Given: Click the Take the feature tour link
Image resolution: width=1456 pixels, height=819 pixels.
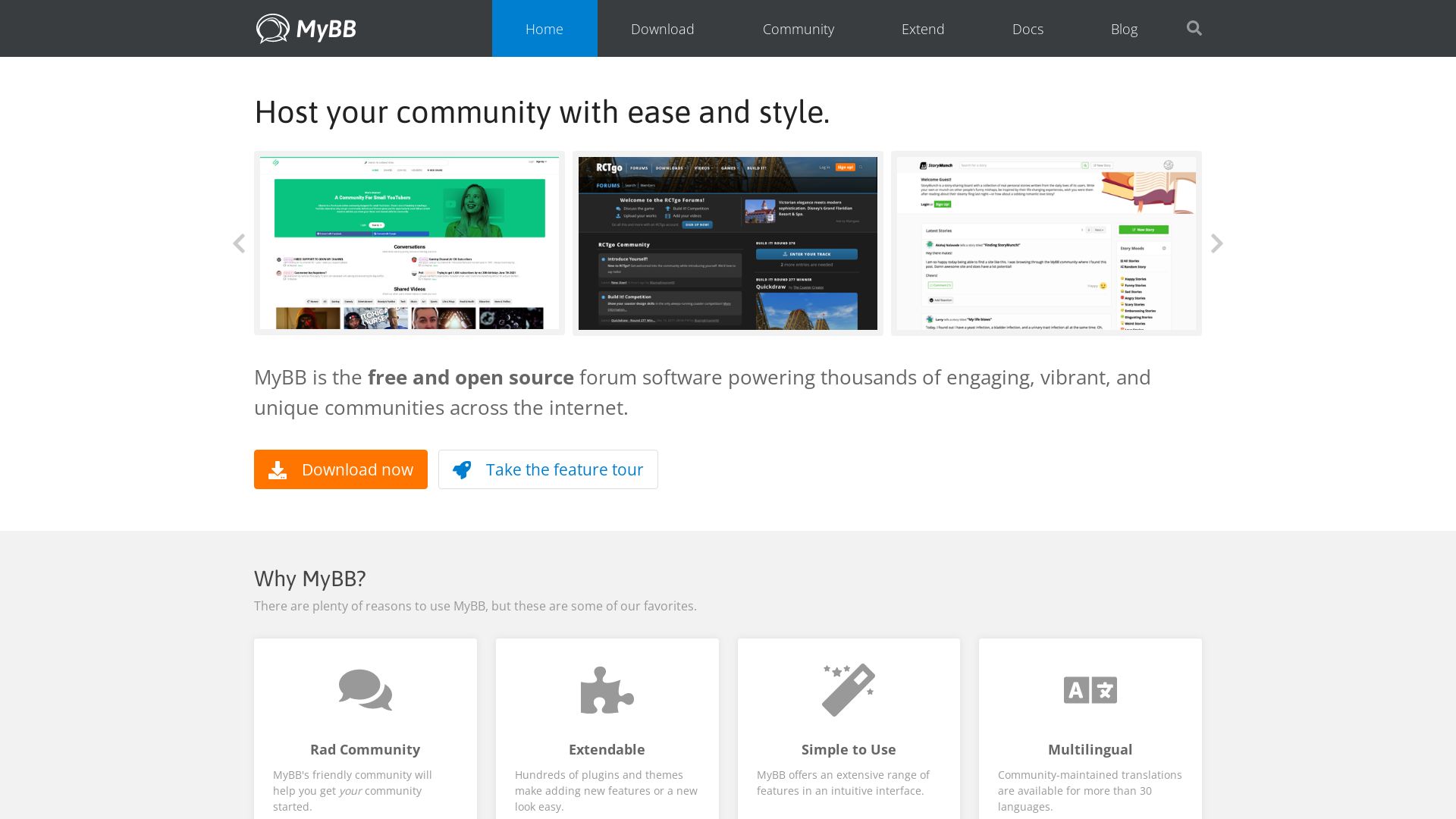Looking at the screenshot, I should tap(548, 469).
